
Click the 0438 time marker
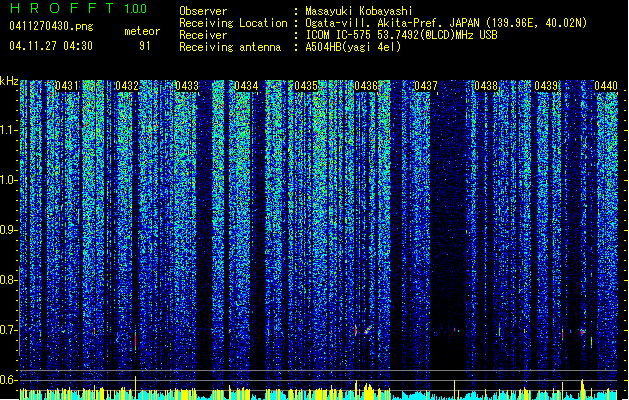coord(486,86)
